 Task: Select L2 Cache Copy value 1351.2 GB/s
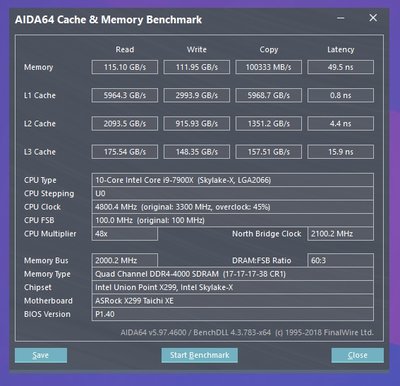coord(269,124)
